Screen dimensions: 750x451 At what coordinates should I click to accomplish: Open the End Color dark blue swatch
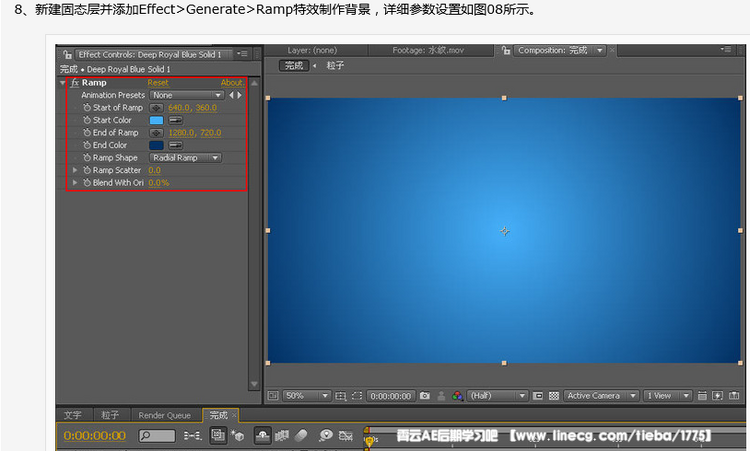pos(156,145)
